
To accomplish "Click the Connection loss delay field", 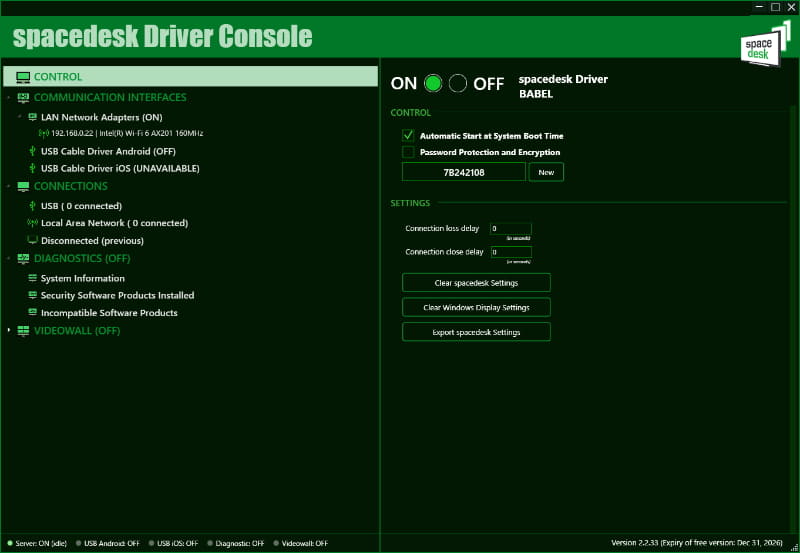I will [511, 229].
